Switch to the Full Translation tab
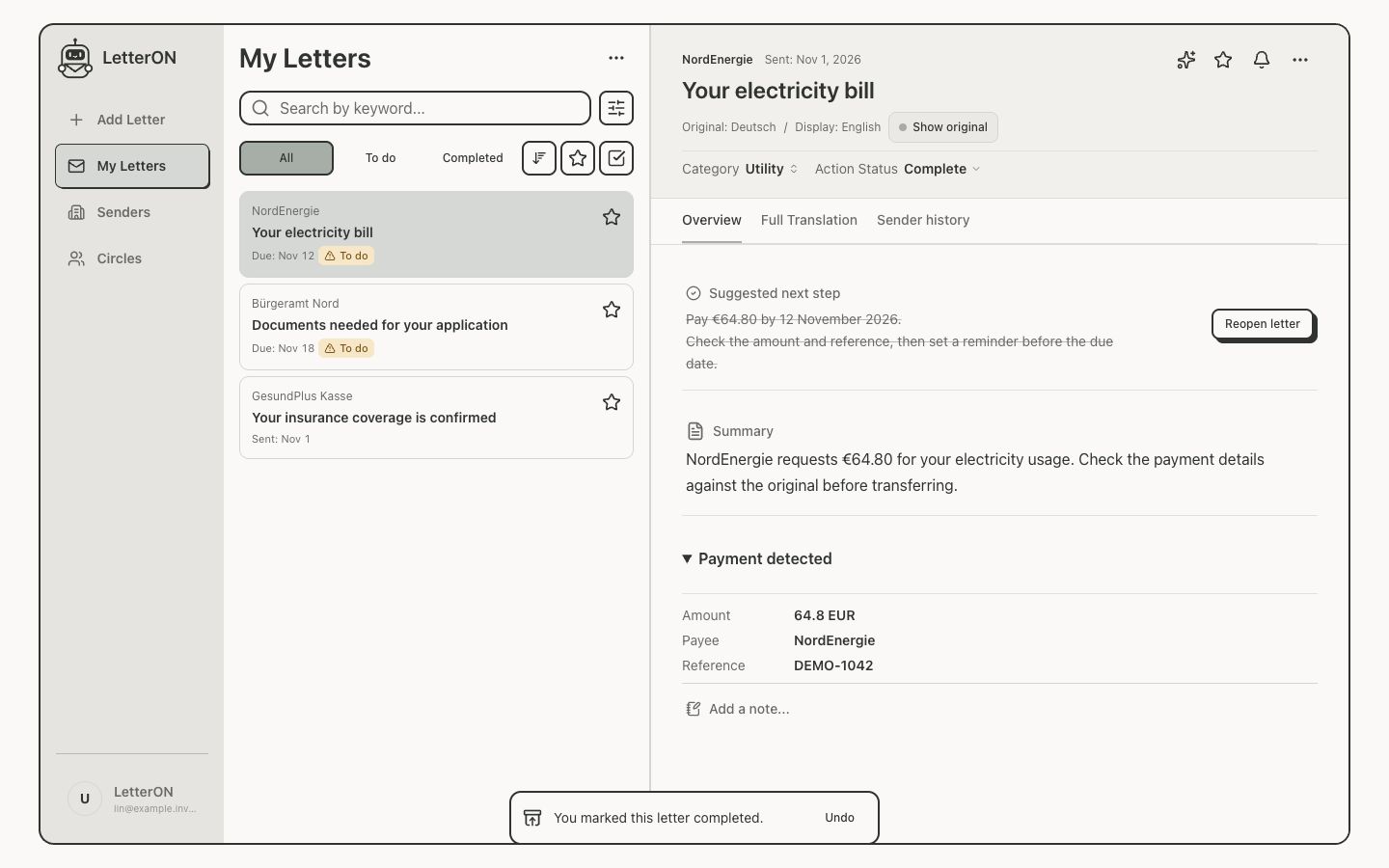Viewport: 1389px width, 868px height. [x=809, y=220]
